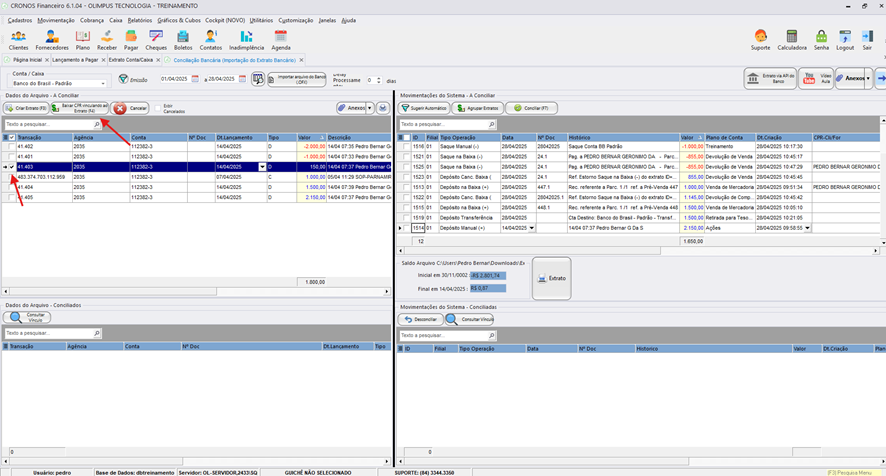Click the Sugerir Automático button
Screen dimensions: 886x476
click(424, 108)
